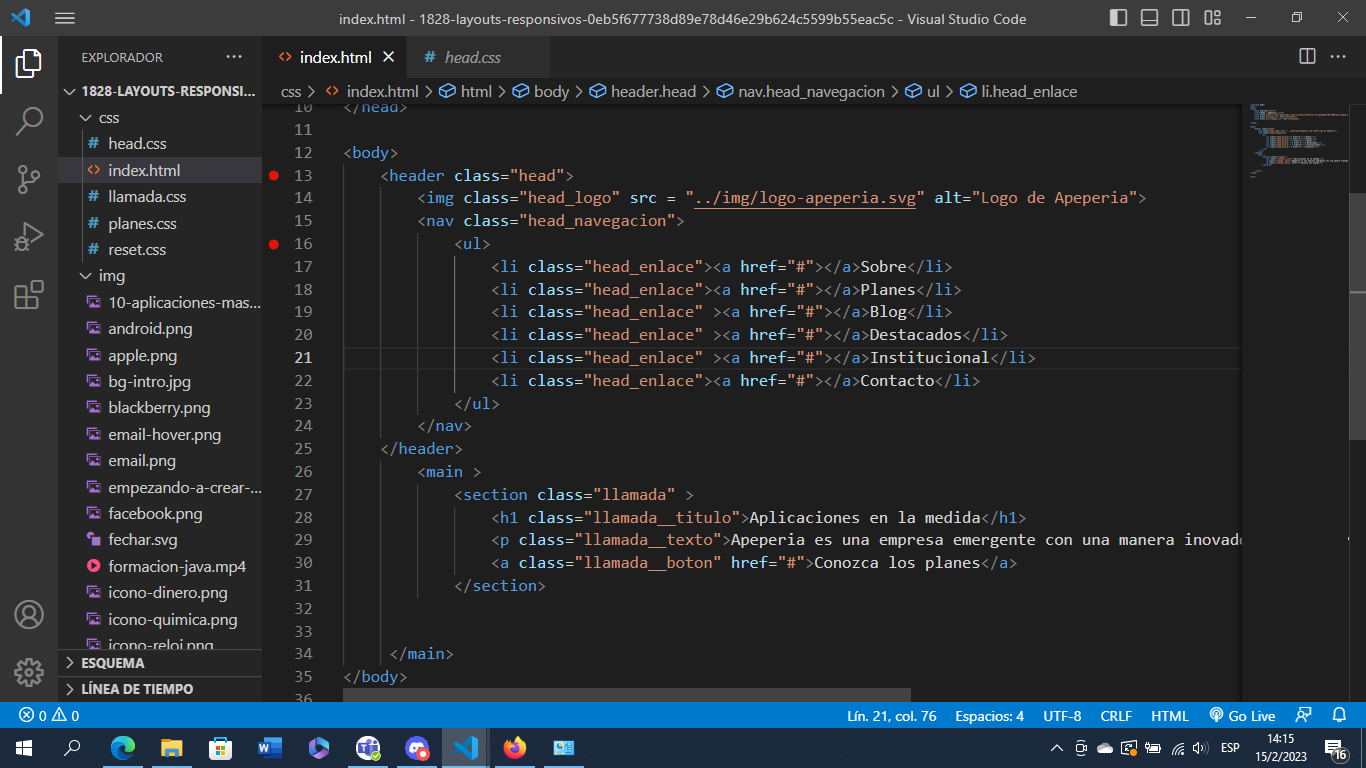Split the editor to the right
The width and height of the screenshot is (1366, 768).
[1307, 57]
